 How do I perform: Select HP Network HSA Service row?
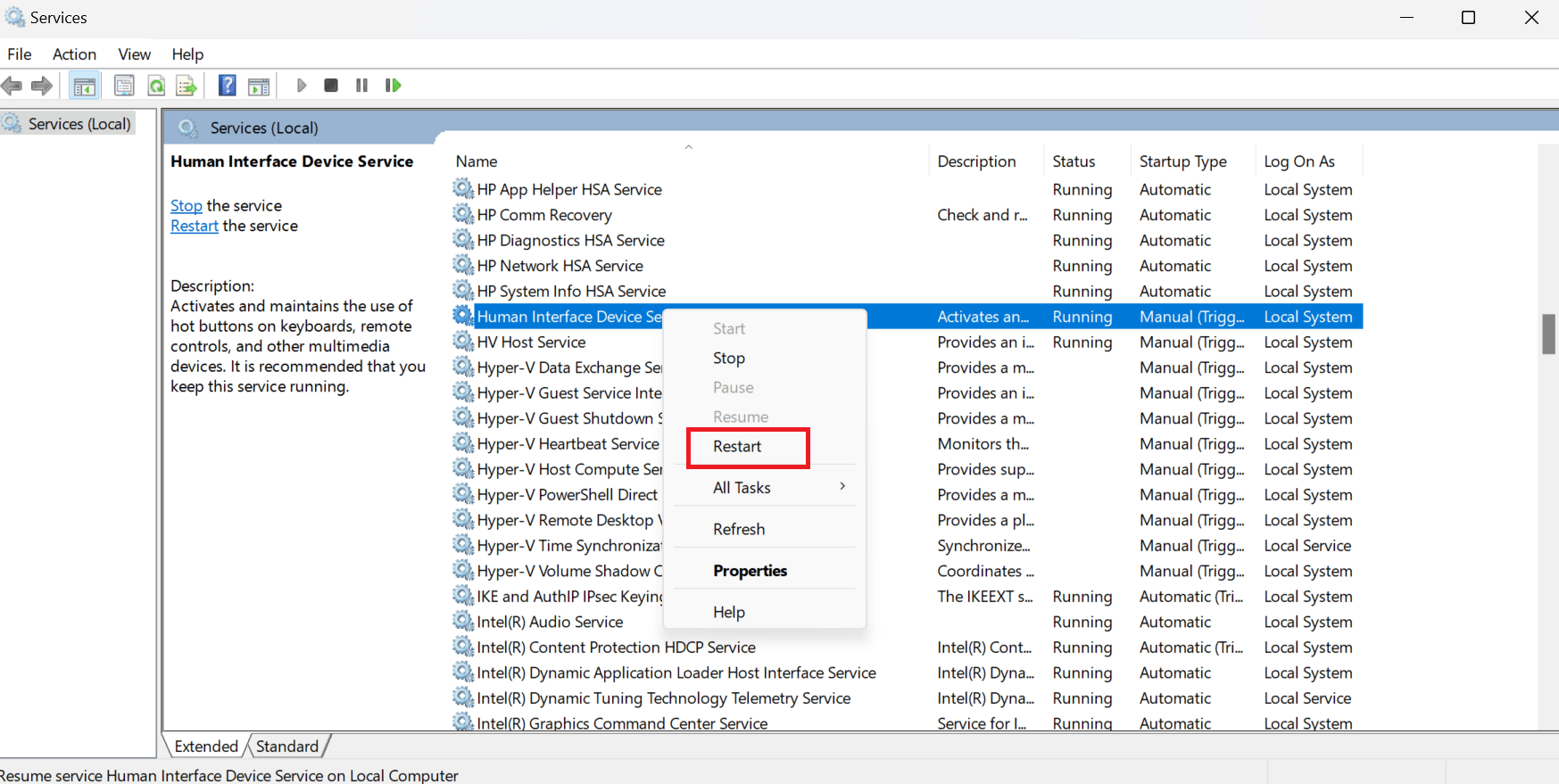tap(907, 266)
